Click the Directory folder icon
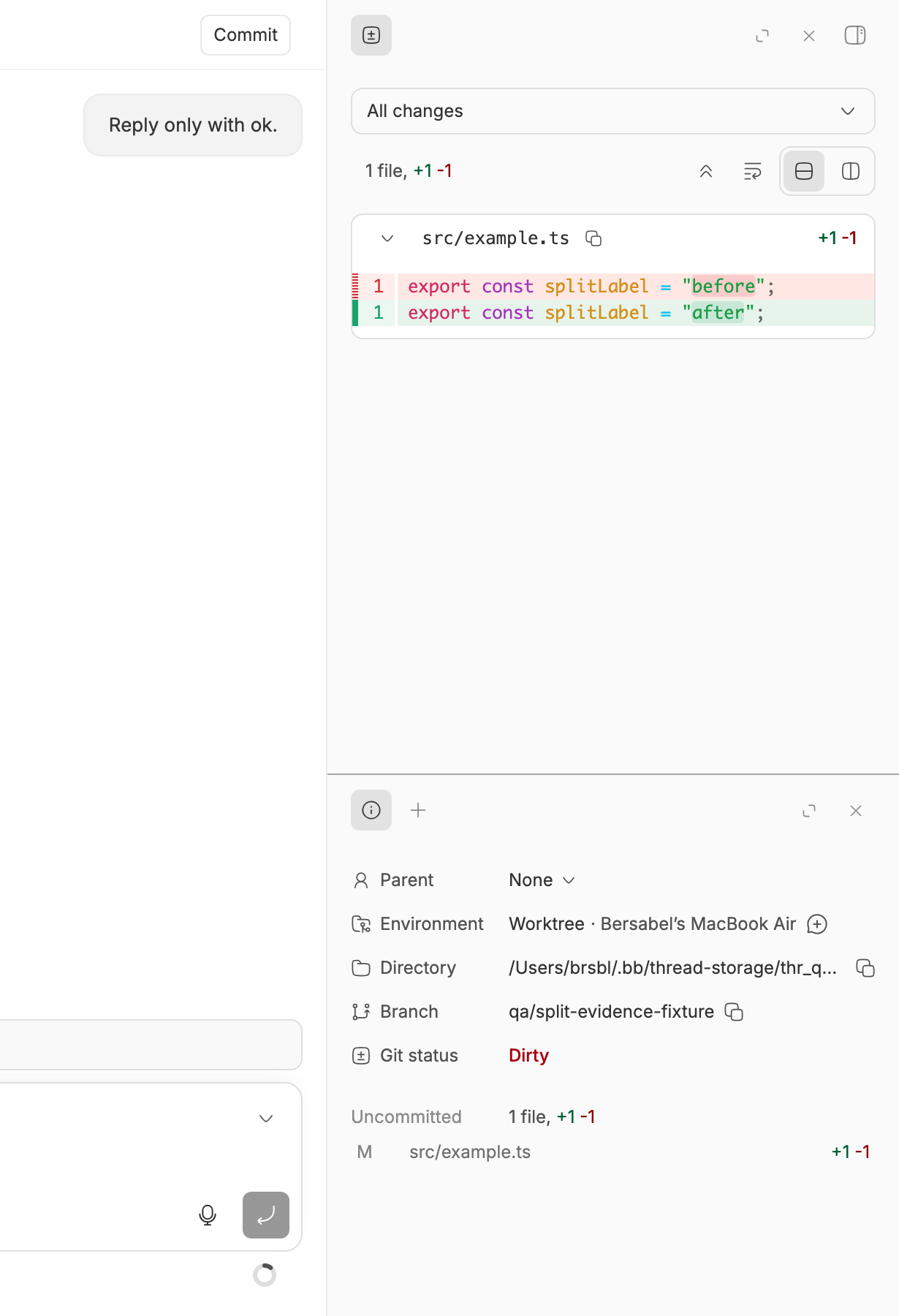Viewport: 899px width, 1316px height. [x=361, y=968]
